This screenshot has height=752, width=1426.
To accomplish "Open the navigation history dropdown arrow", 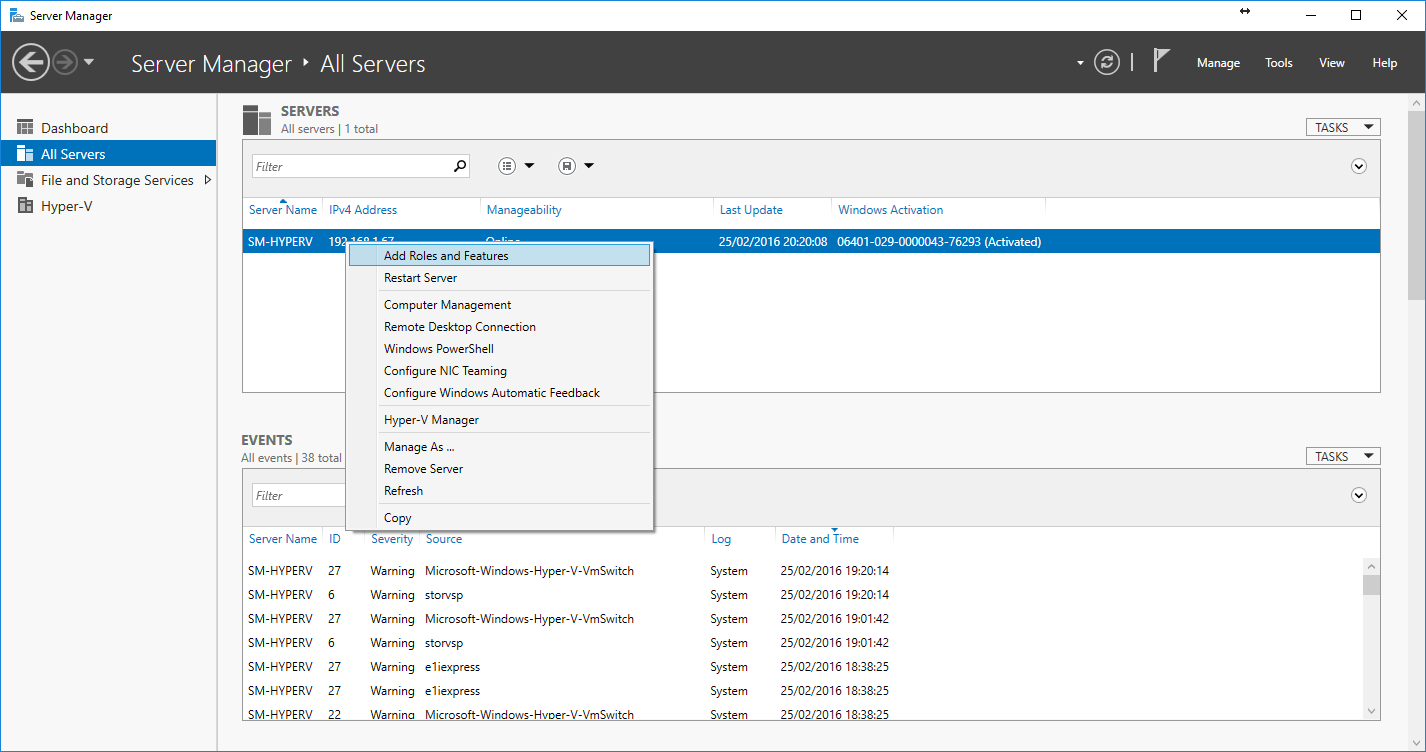I will pos(89,62).
